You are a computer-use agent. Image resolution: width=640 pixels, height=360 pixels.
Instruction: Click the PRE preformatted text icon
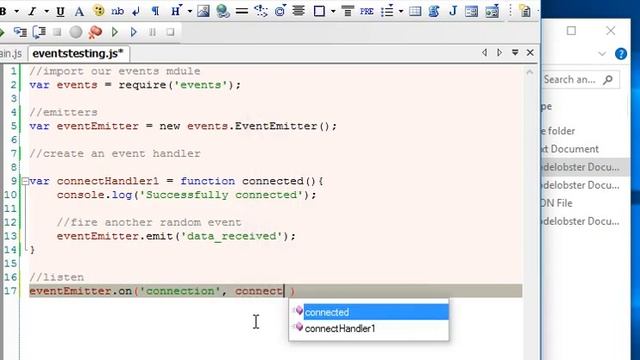[367, 11]
